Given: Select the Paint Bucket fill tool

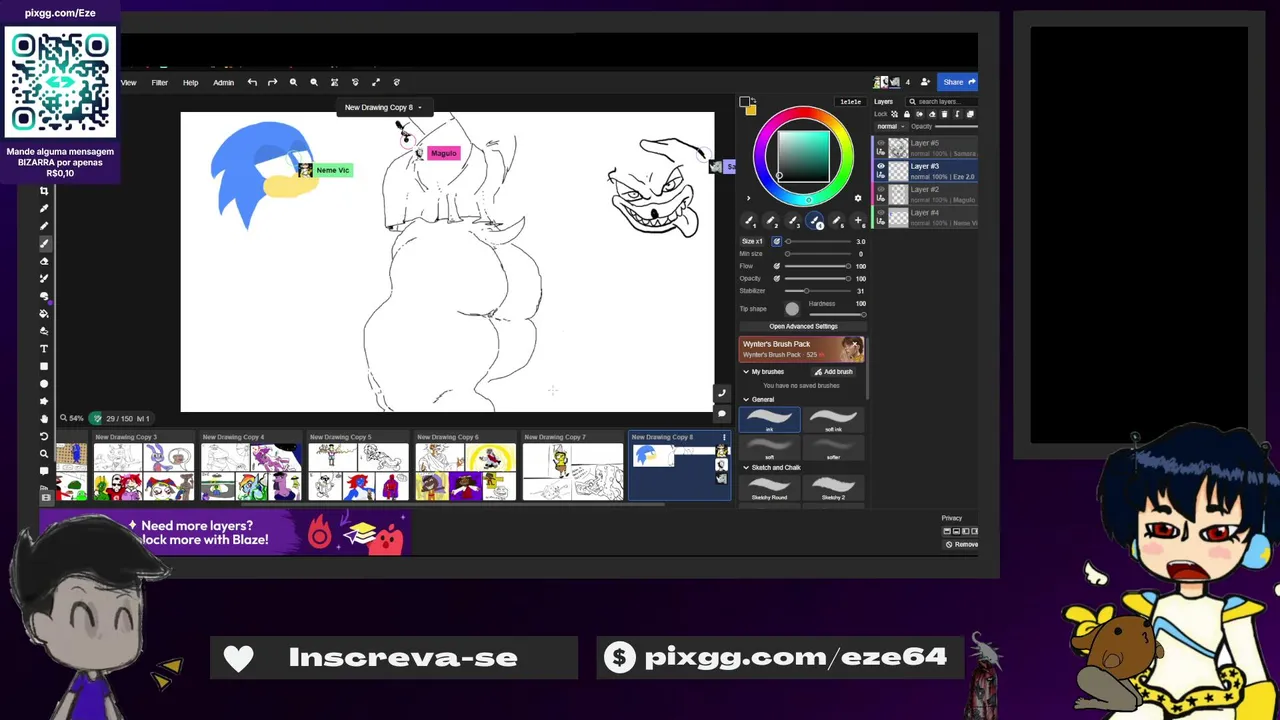Looking at the screenshot, I should click(x=44, y=313).
